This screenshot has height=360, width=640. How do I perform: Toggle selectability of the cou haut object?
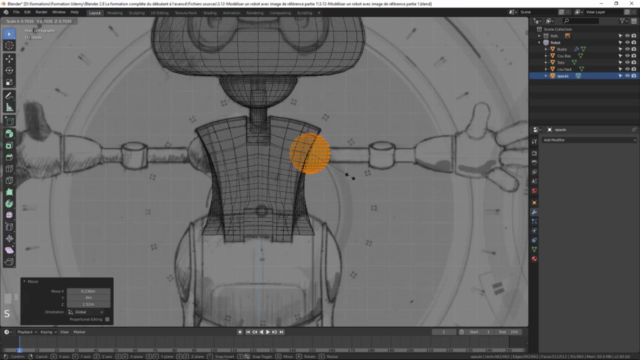[620, 69]
